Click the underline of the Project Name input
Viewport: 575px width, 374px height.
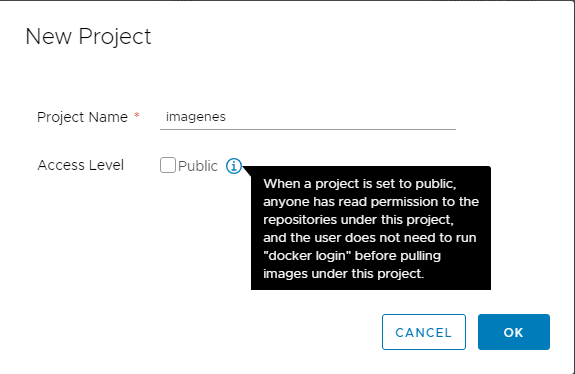308,129
